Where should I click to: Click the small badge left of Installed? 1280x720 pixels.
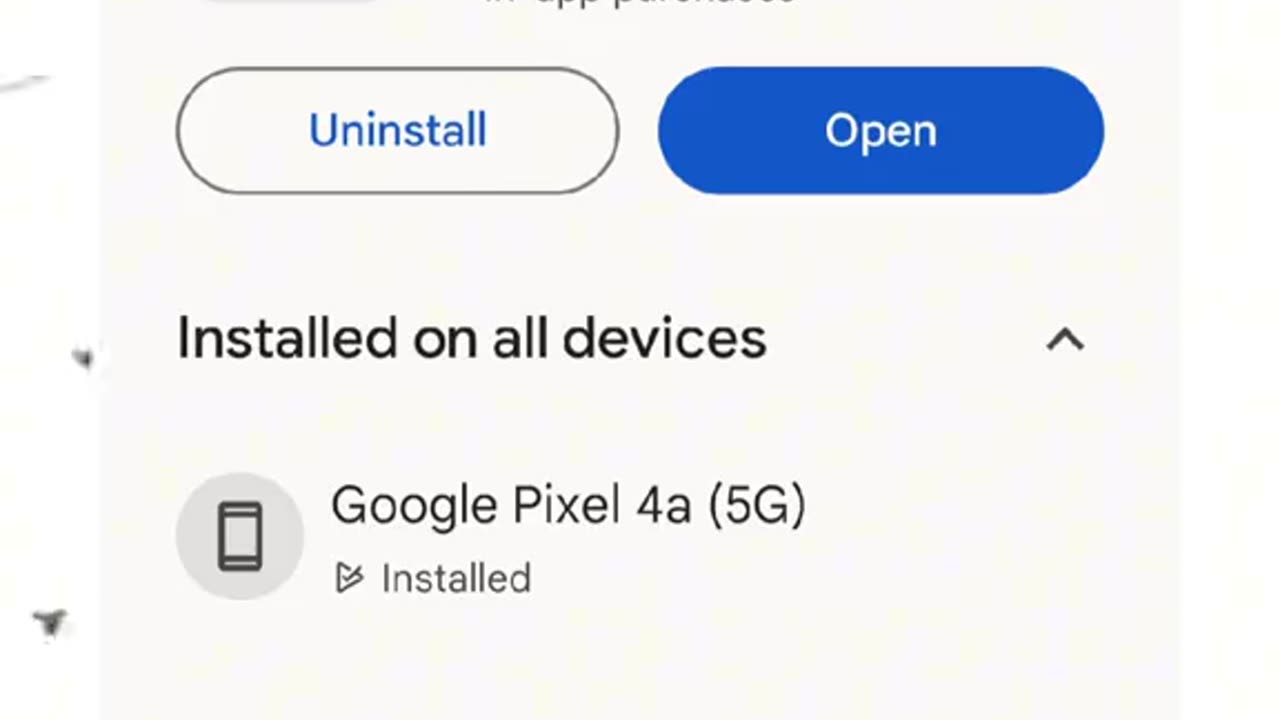(x=348, y=578)
